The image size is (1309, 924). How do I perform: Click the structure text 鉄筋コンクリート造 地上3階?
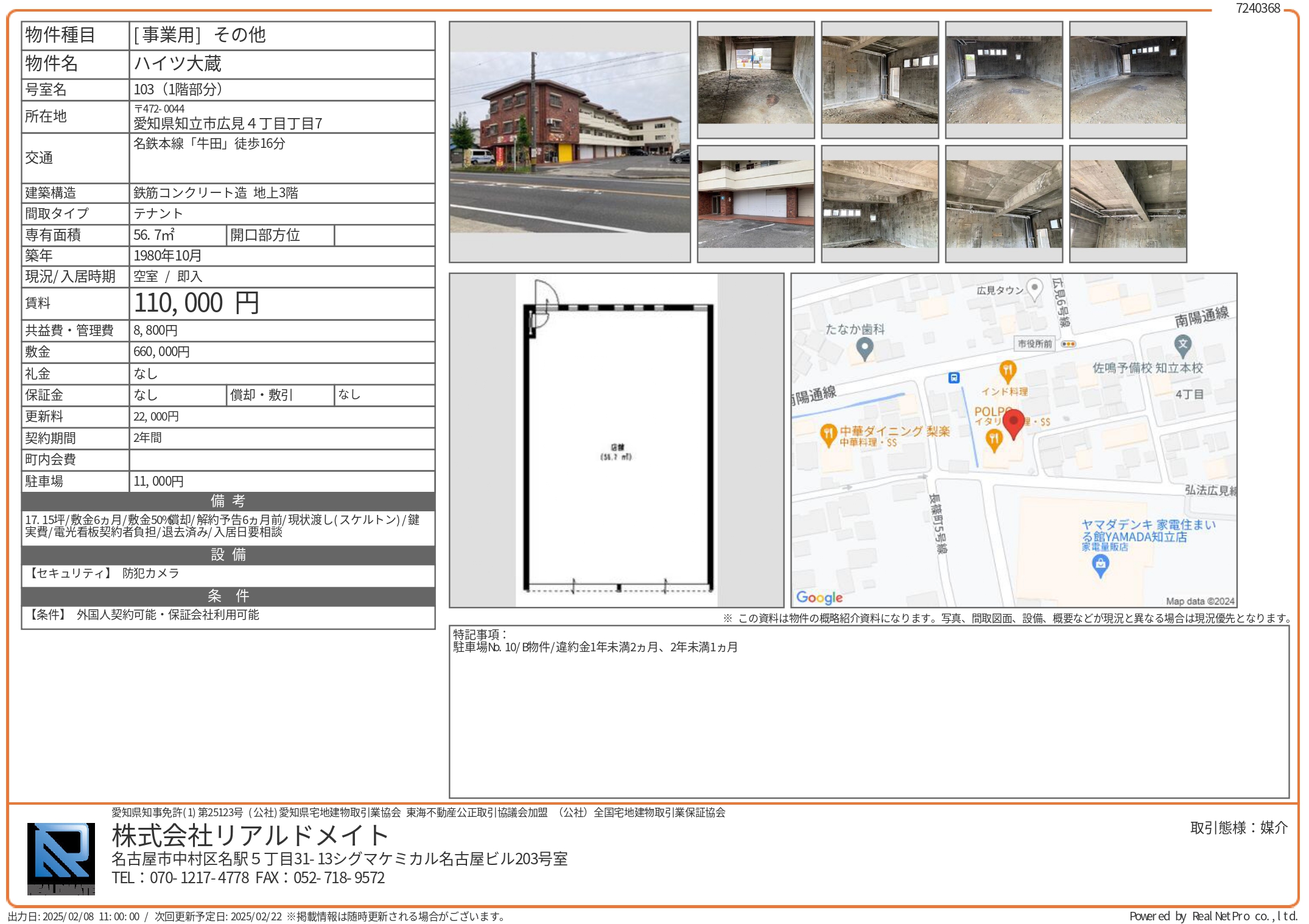(x=216, y=193)
